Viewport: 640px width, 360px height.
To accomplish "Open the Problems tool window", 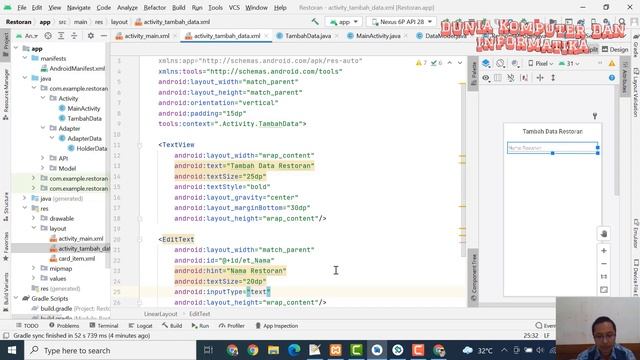I will coord(64,326).
